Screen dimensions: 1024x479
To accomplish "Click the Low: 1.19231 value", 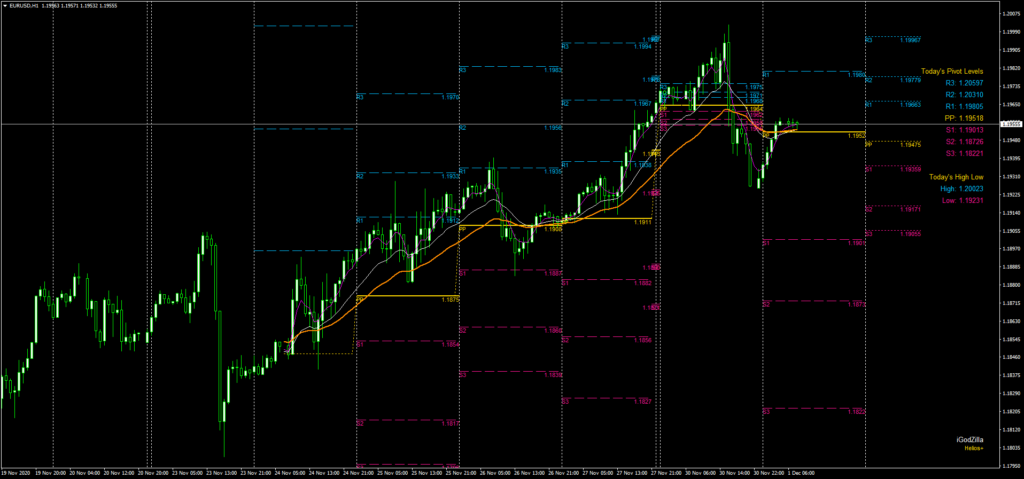I will [963, 201].
